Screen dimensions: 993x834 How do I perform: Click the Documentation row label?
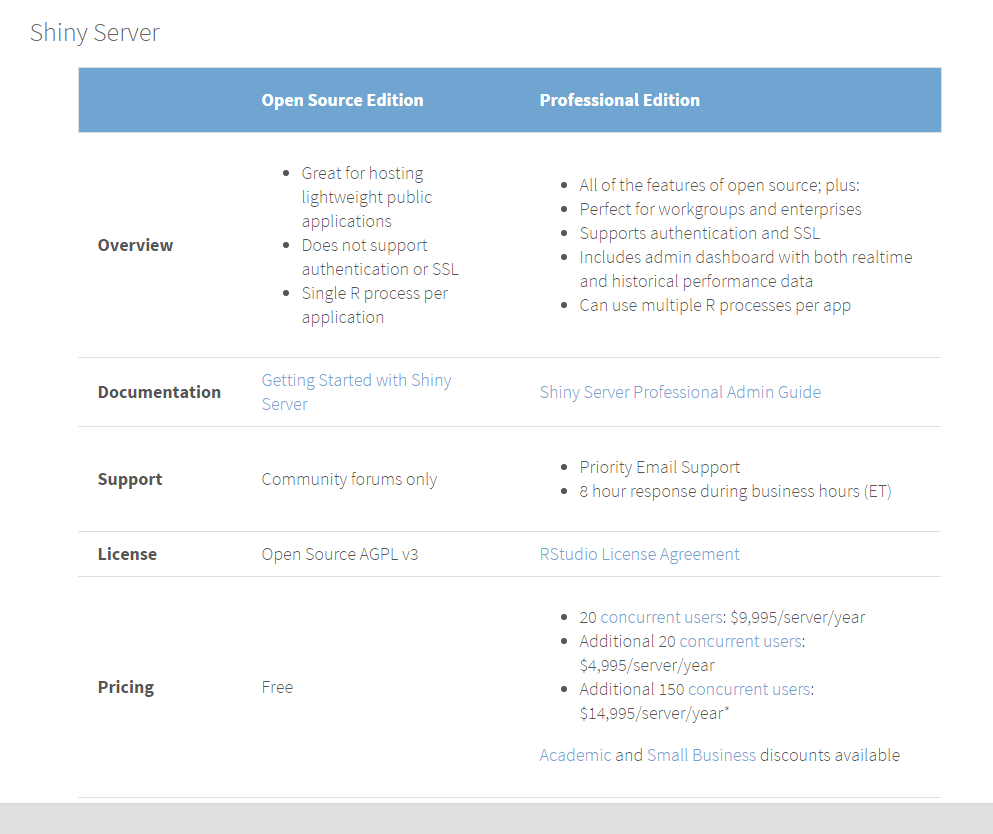[159, 392]
